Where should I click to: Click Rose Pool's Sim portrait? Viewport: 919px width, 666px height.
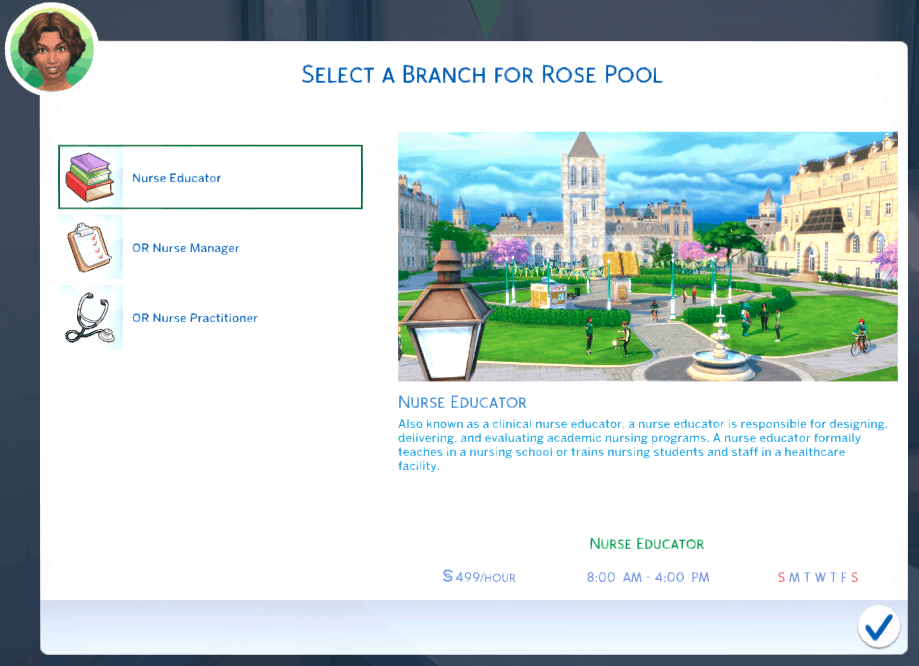(51, 50)
